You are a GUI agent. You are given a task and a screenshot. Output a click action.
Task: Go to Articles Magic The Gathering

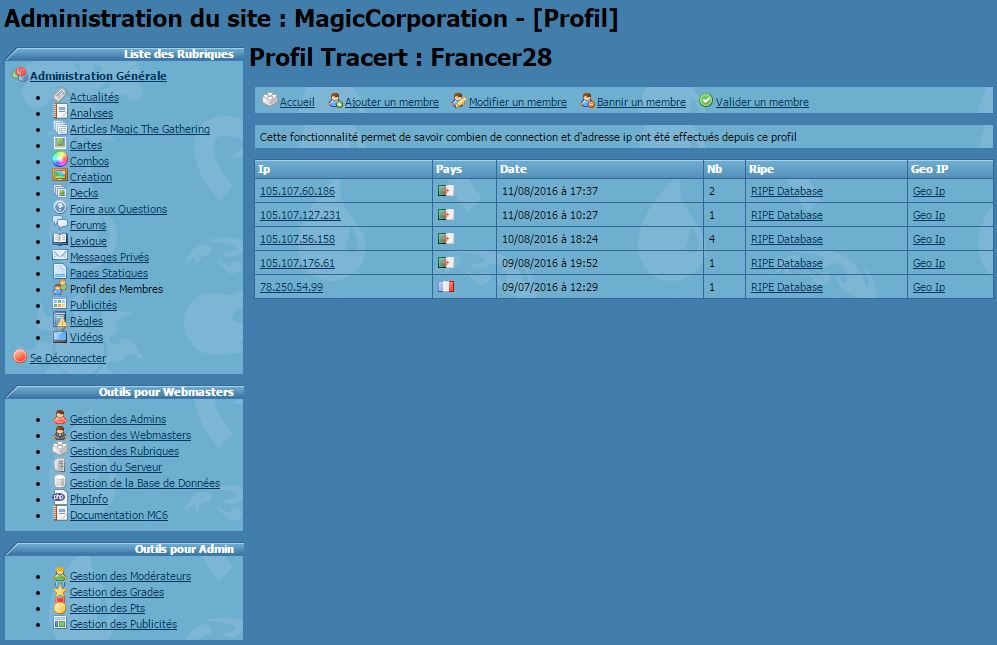140,128
